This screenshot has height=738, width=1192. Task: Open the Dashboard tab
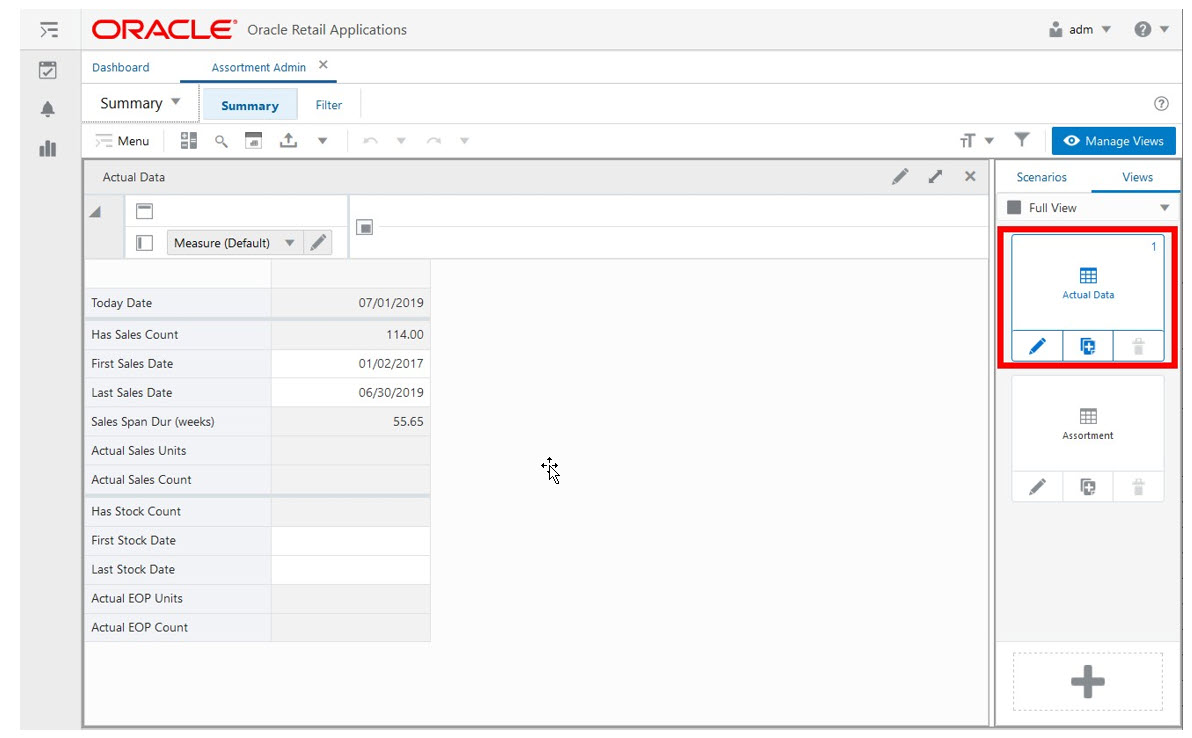coord(120,67)
